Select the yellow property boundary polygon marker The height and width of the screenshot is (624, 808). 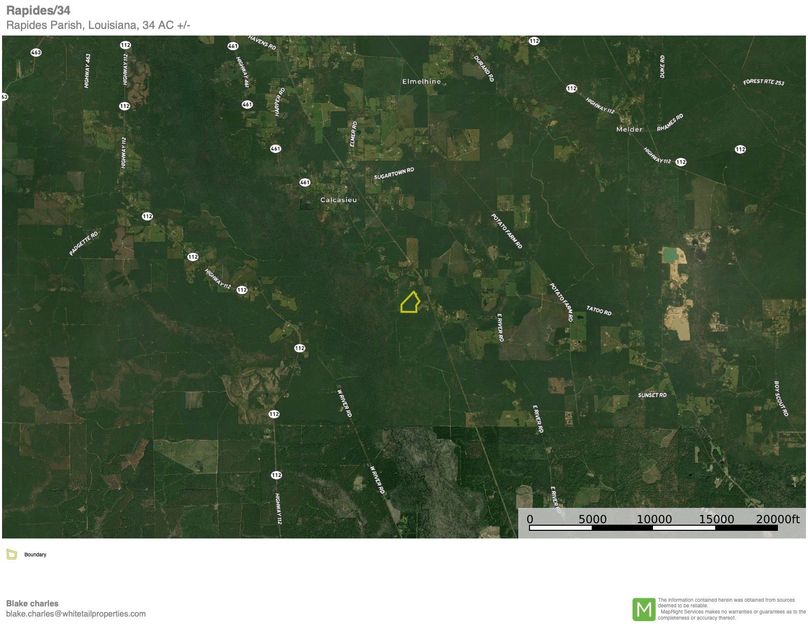coord(411,301)
